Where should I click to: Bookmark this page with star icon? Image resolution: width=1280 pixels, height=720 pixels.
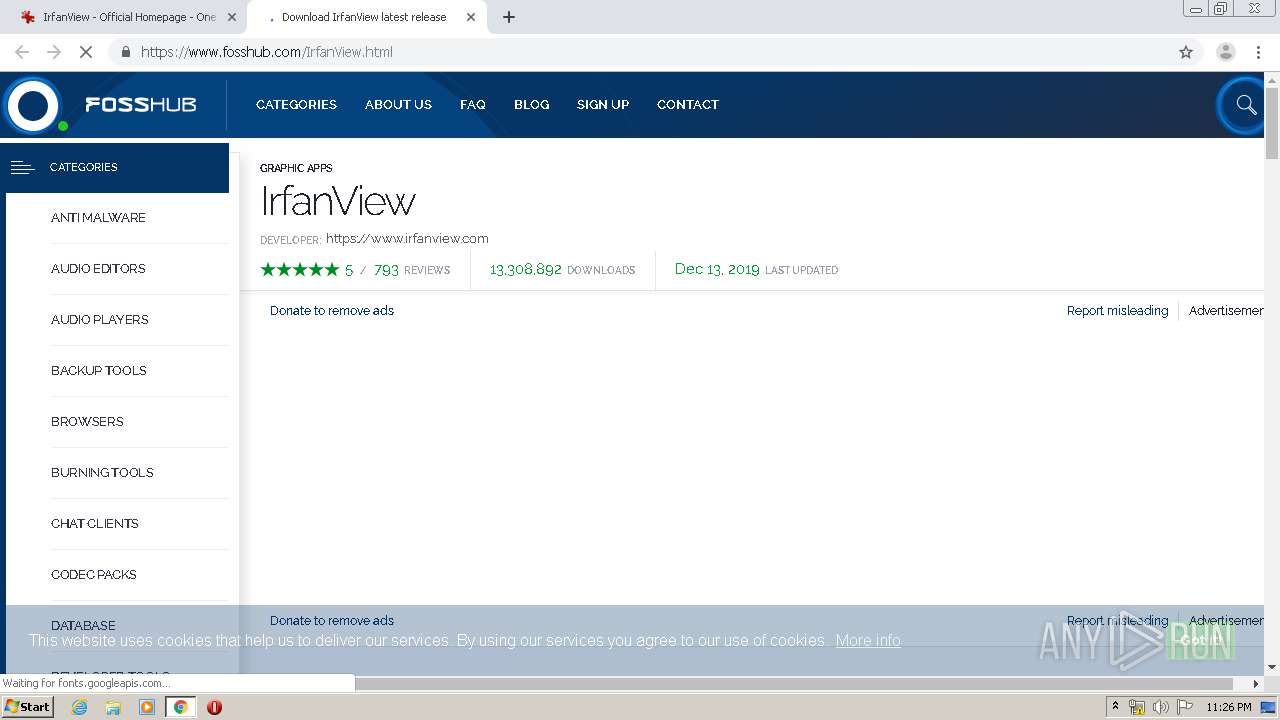(1186, 52)
